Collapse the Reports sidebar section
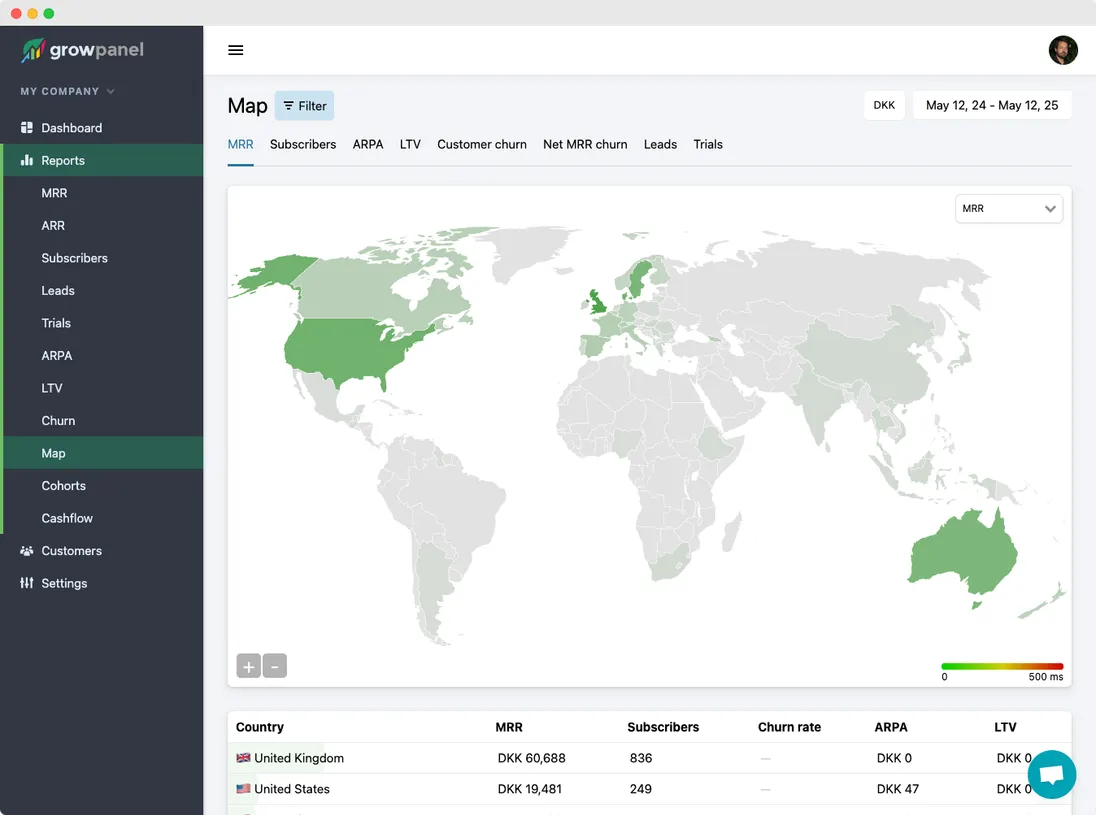Viewport: 1096px width, 815px height. pos(63,160)
